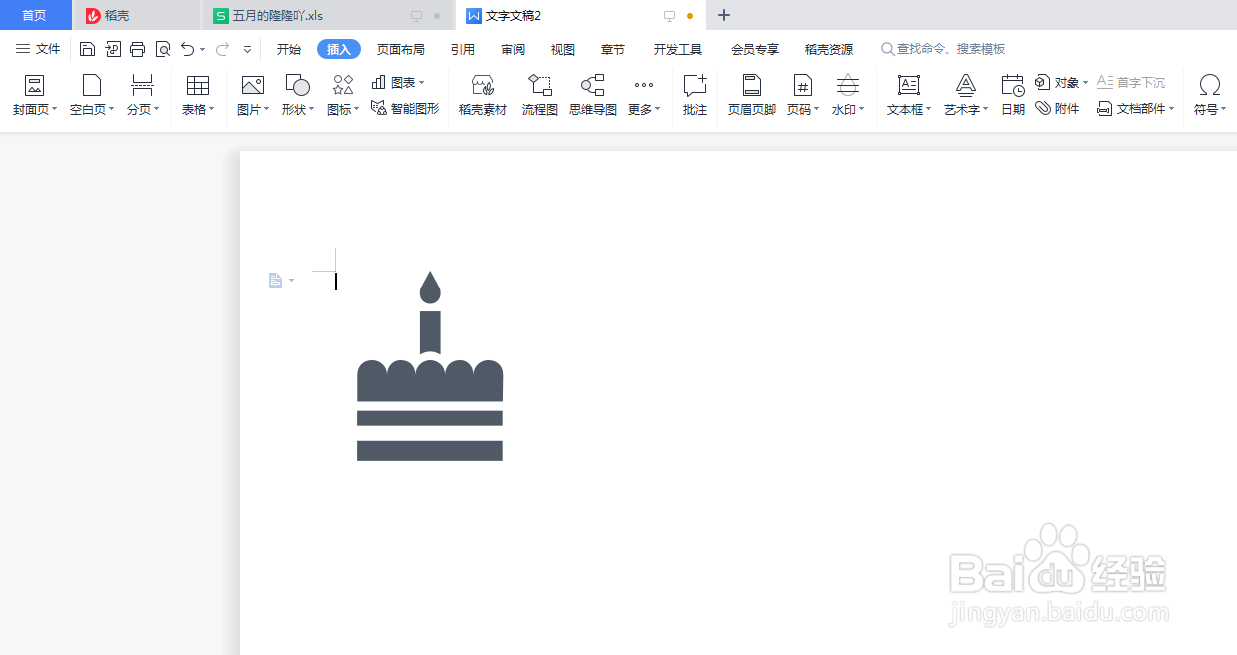
Task: Insert a chart (图表)
Action: tap(398, 83)
